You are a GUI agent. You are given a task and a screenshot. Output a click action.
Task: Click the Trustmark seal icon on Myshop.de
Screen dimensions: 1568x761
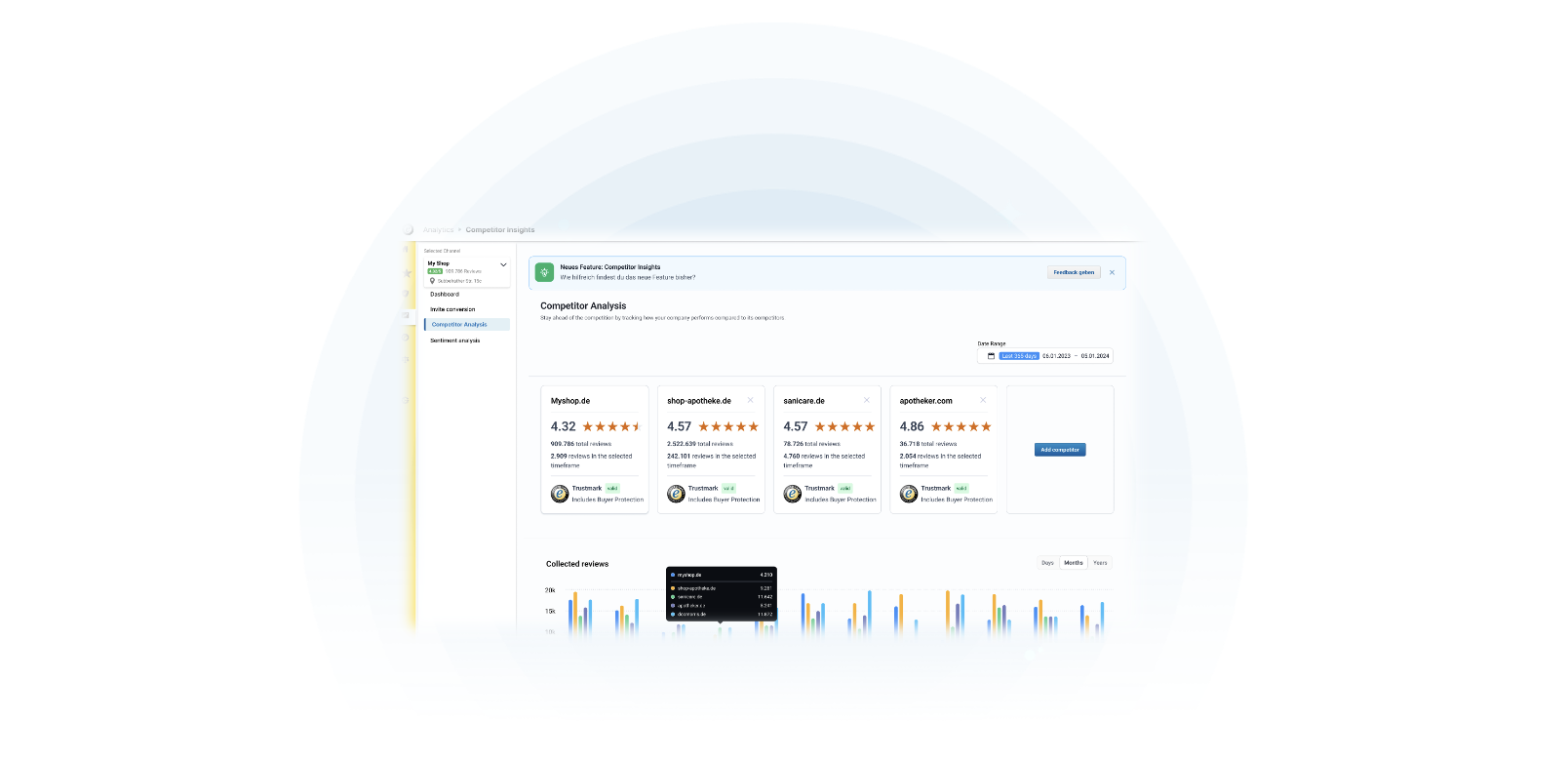(560, 494)
